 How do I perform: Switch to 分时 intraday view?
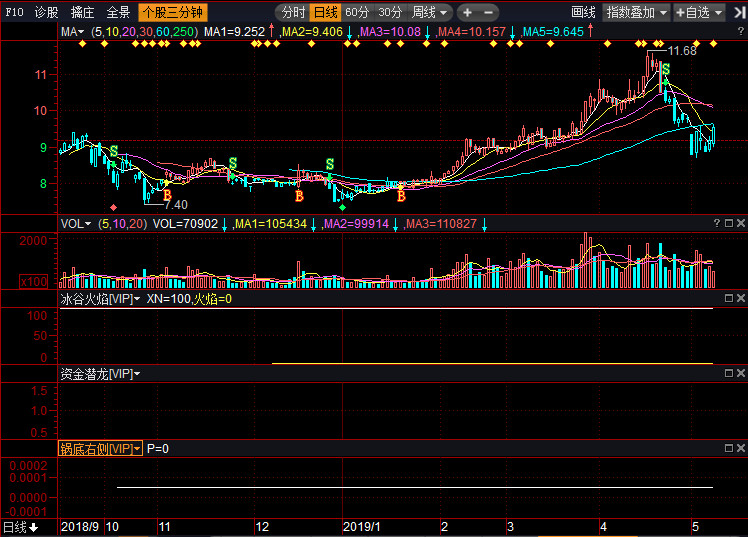[x=292, y=12]
